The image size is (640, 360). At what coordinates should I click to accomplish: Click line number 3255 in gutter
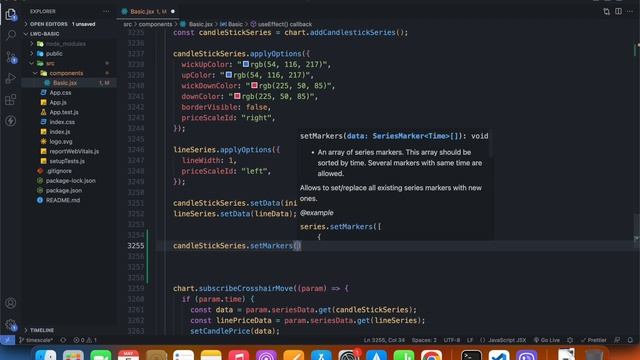(x=136, y=246)
